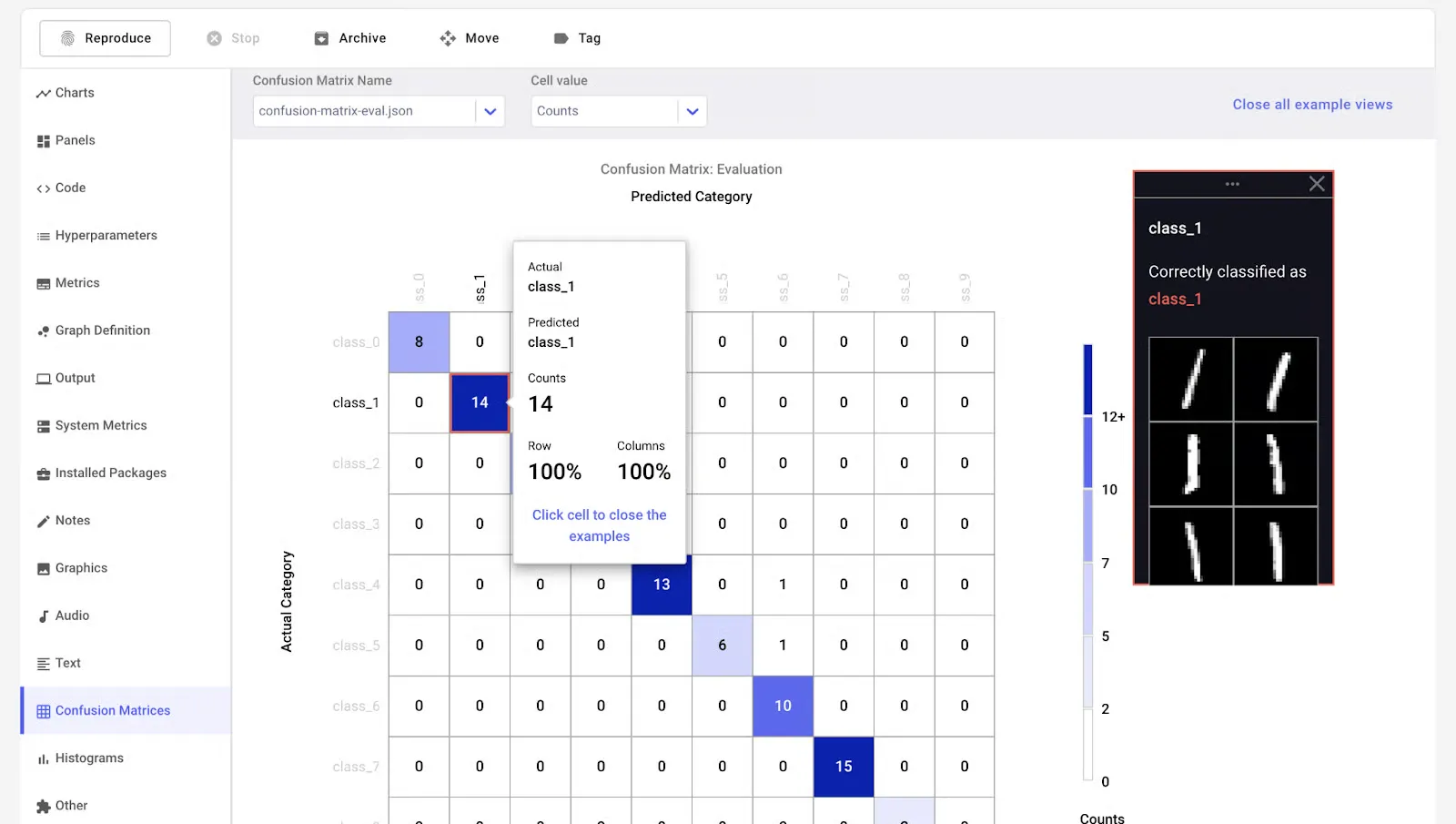Go to the Hyperparameters section
Viewport: 1456px width, 824px height.
tap(106, 235)
